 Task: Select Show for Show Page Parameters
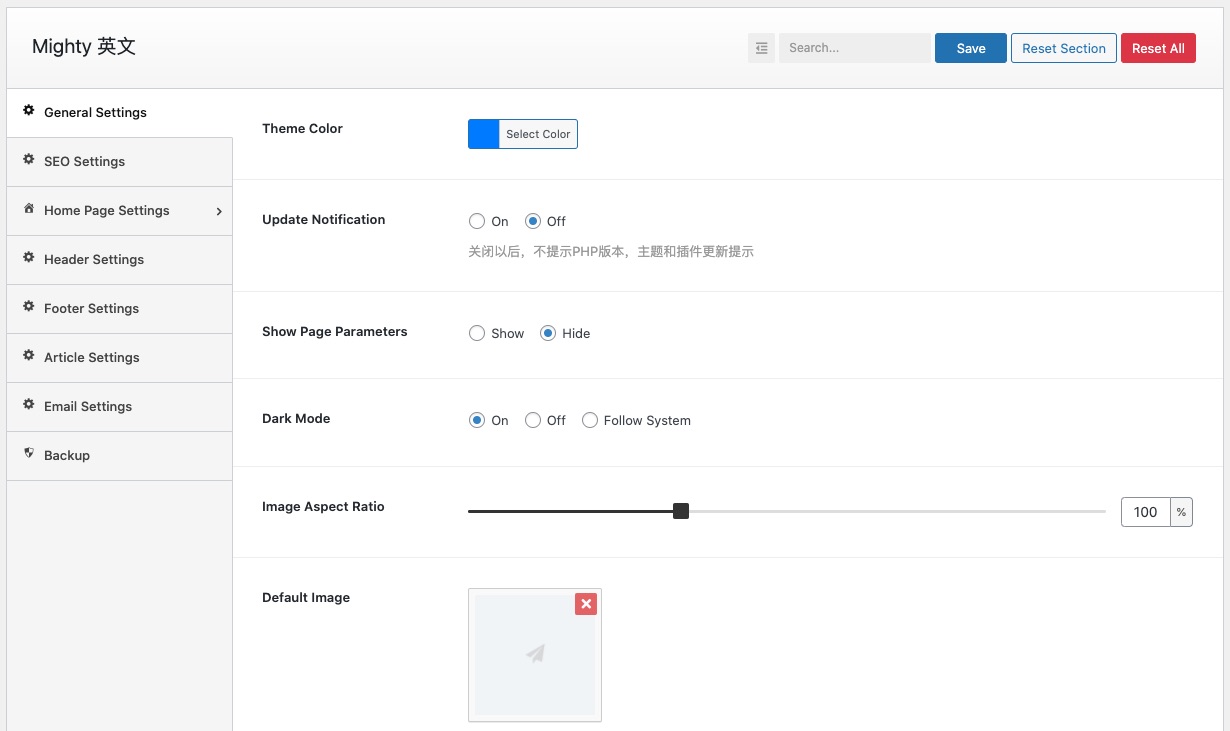(x=477, y=334)
